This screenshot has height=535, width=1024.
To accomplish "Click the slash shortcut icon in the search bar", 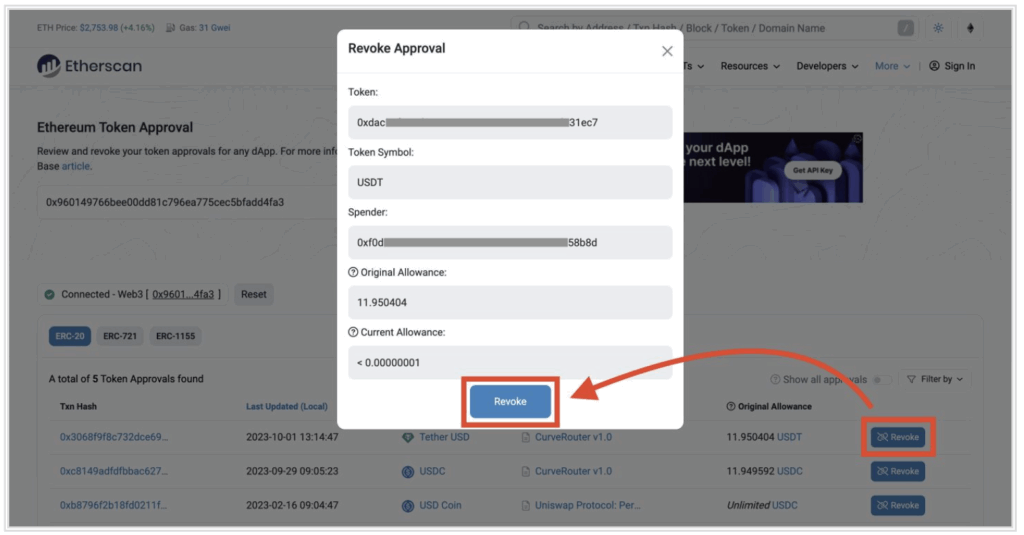I will pyautogui.click(x=905, y=28).
